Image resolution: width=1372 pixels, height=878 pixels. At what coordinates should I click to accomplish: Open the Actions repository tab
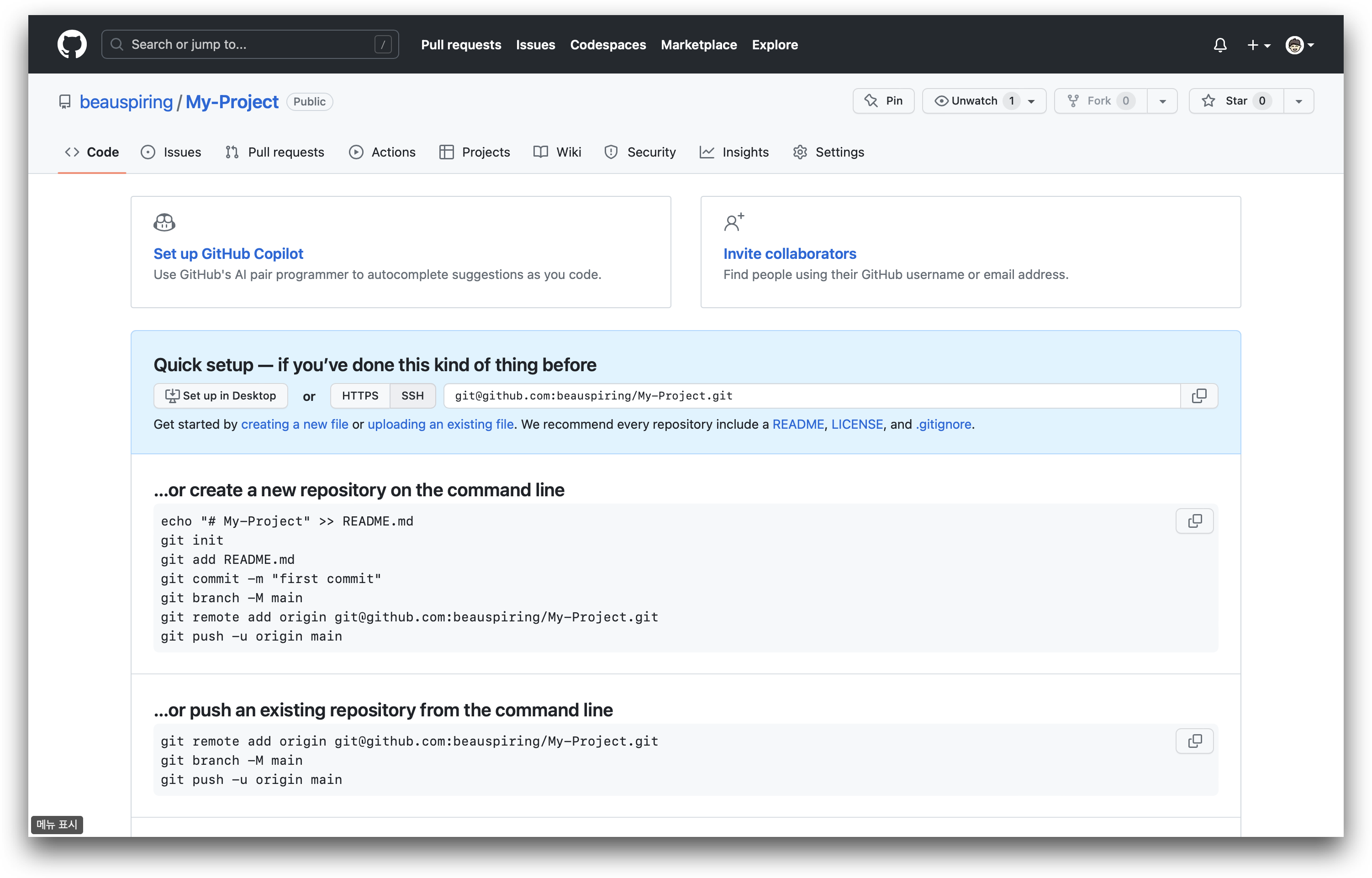(382, 152)
